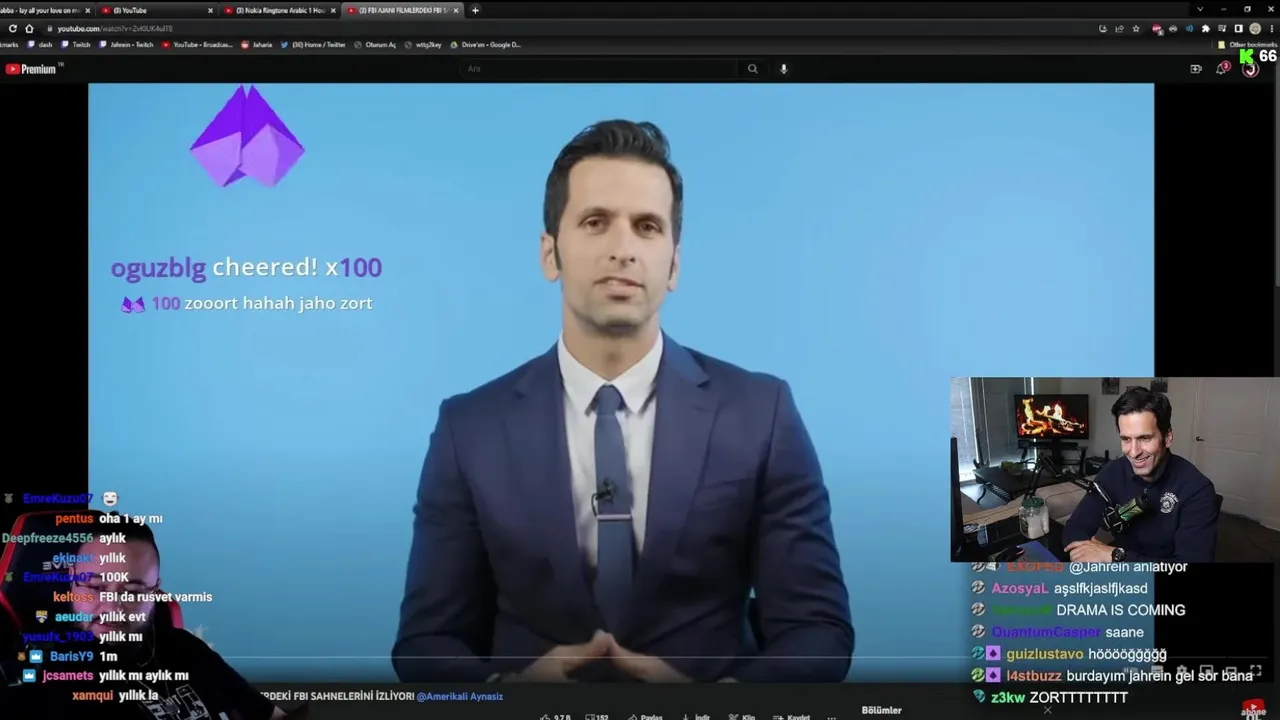The image size is (1280, 720).
Task: Open the Oturum Aç bookmark
Action: [x=375, y=45]
